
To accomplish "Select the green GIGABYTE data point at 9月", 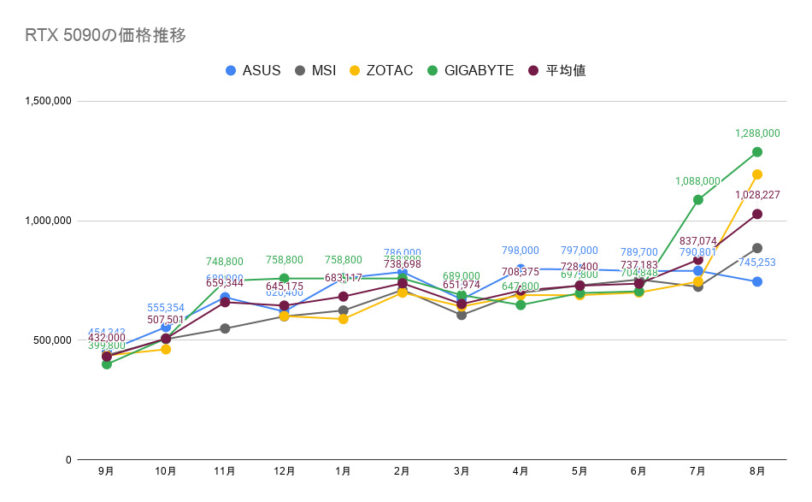I will point(107,364).
